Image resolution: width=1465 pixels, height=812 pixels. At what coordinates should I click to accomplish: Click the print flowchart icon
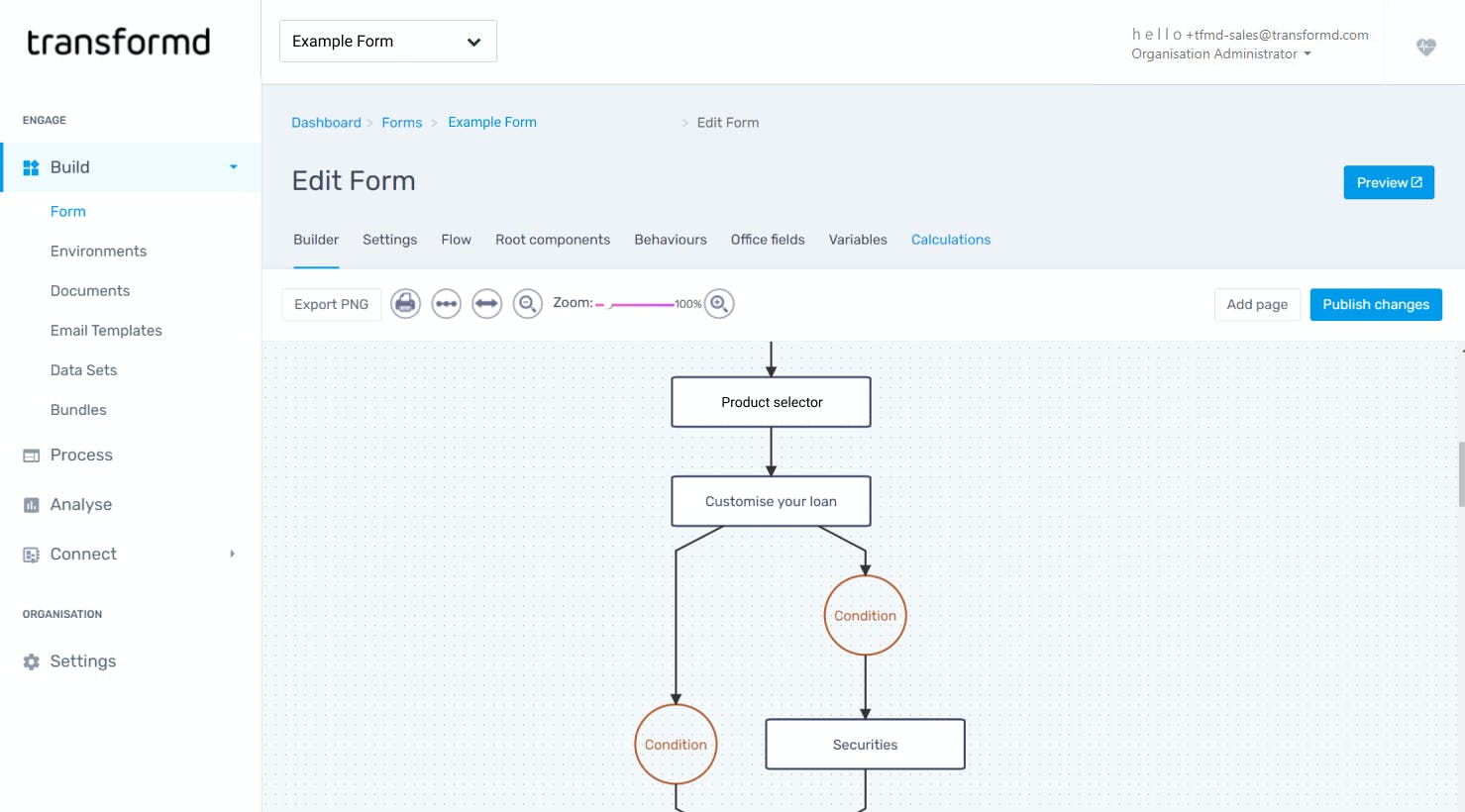point(405,304)
